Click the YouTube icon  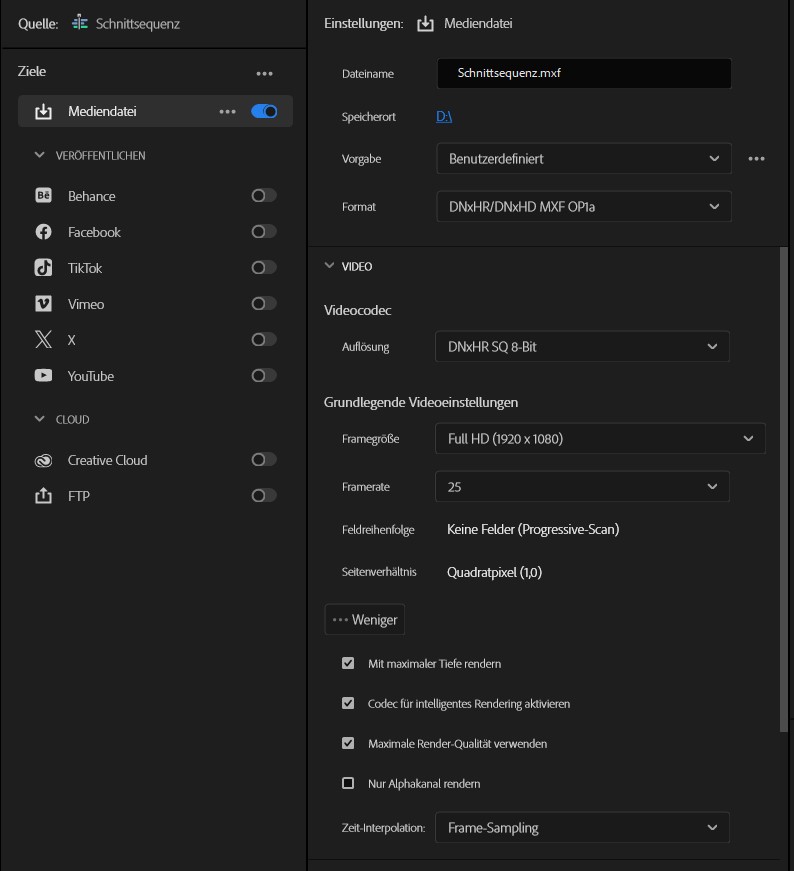[43, 376]
